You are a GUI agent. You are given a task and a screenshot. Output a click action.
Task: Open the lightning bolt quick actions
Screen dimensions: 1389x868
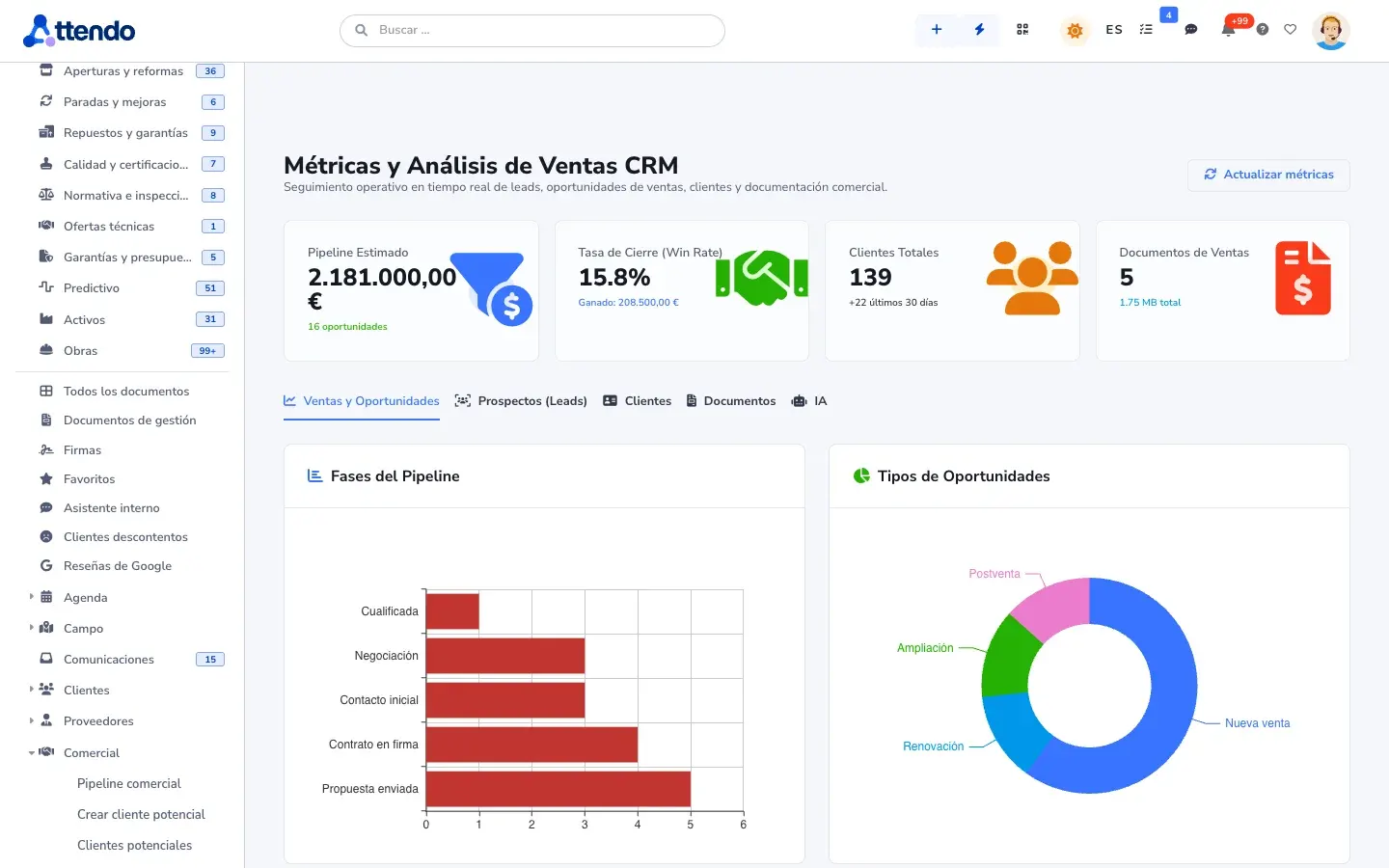[979, 30]
